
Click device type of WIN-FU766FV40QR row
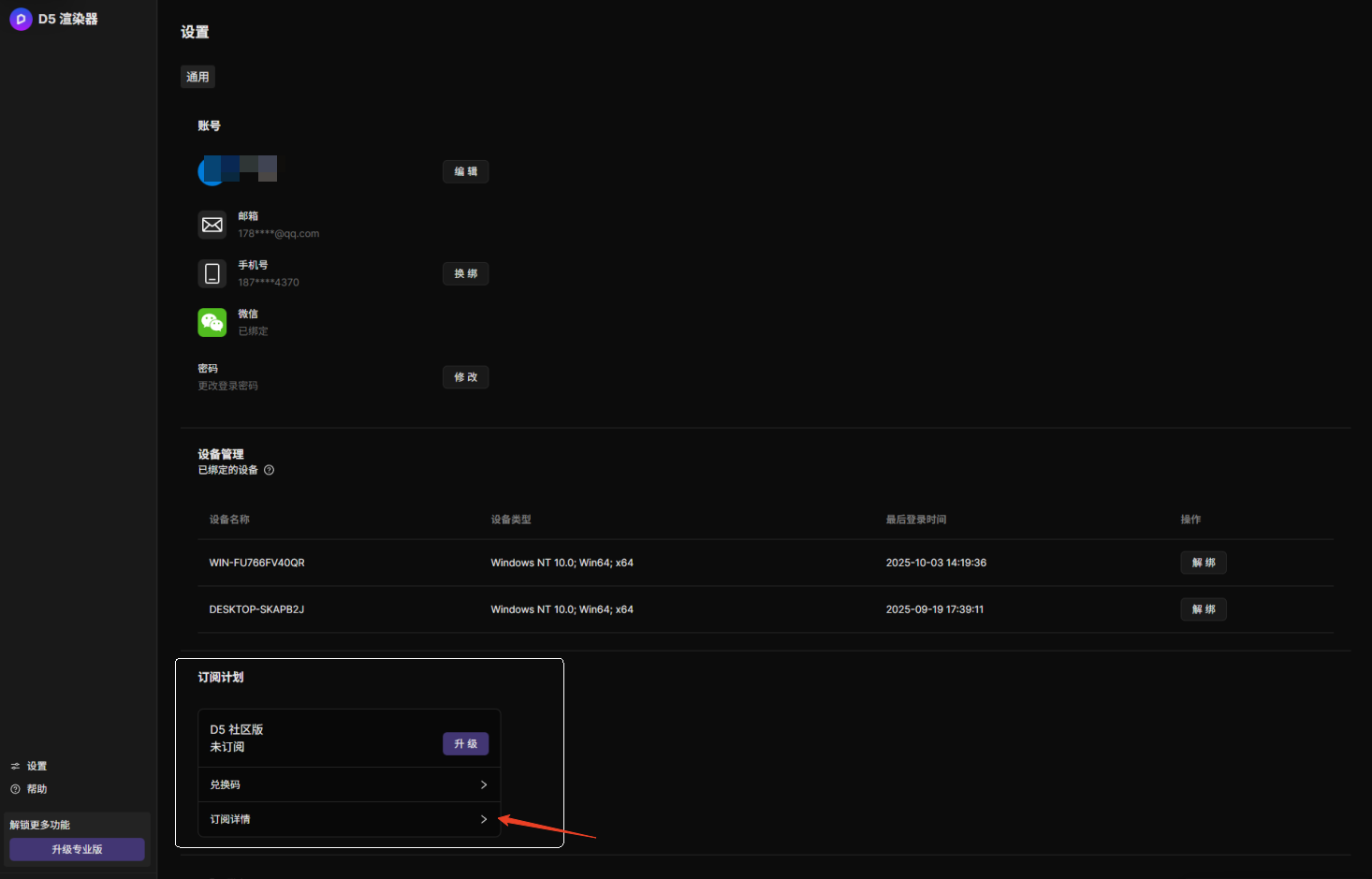point(562,563)
